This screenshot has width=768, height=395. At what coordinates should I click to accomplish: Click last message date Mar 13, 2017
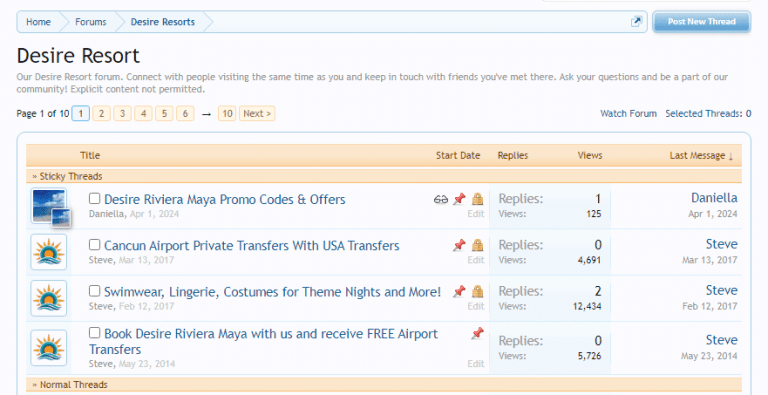(x=710, y=260)
